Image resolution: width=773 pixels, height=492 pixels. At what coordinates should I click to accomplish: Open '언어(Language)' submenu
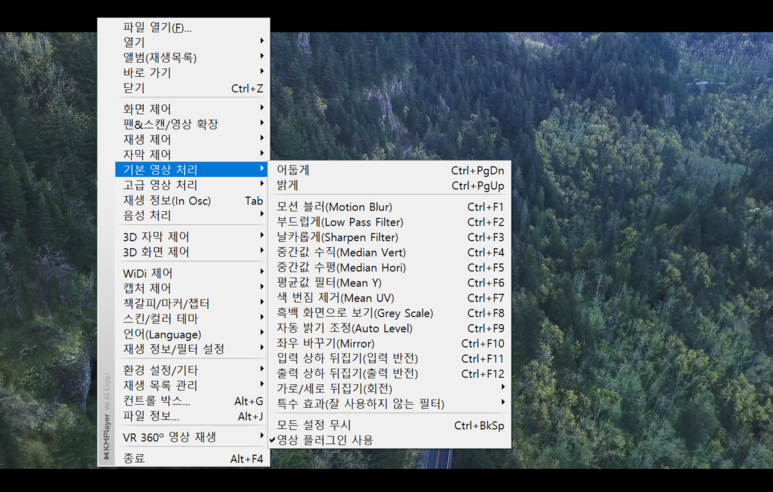(191, 334)
